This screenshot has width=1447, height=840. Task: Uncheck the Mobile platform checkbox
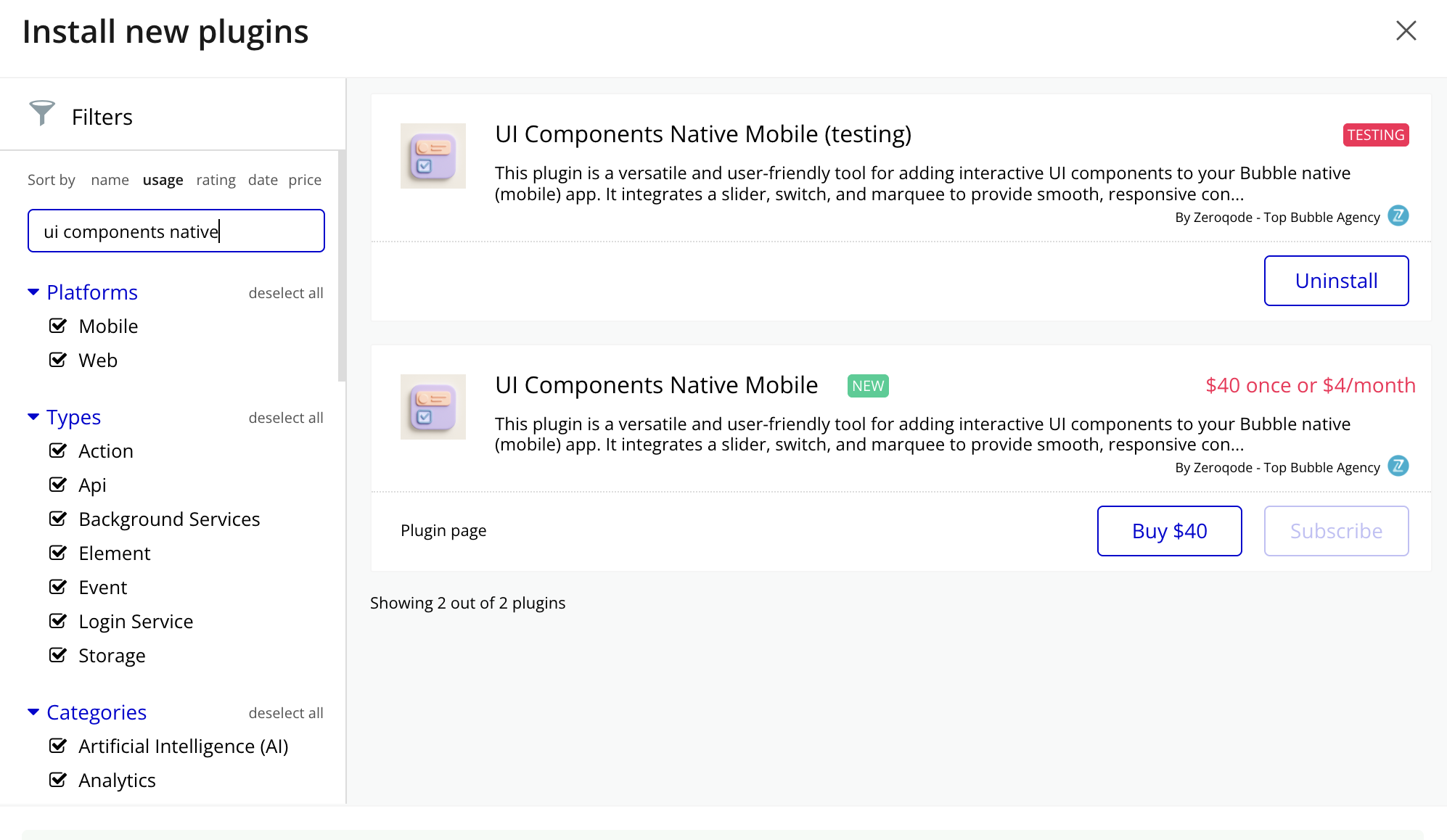[x=58, y=326]
